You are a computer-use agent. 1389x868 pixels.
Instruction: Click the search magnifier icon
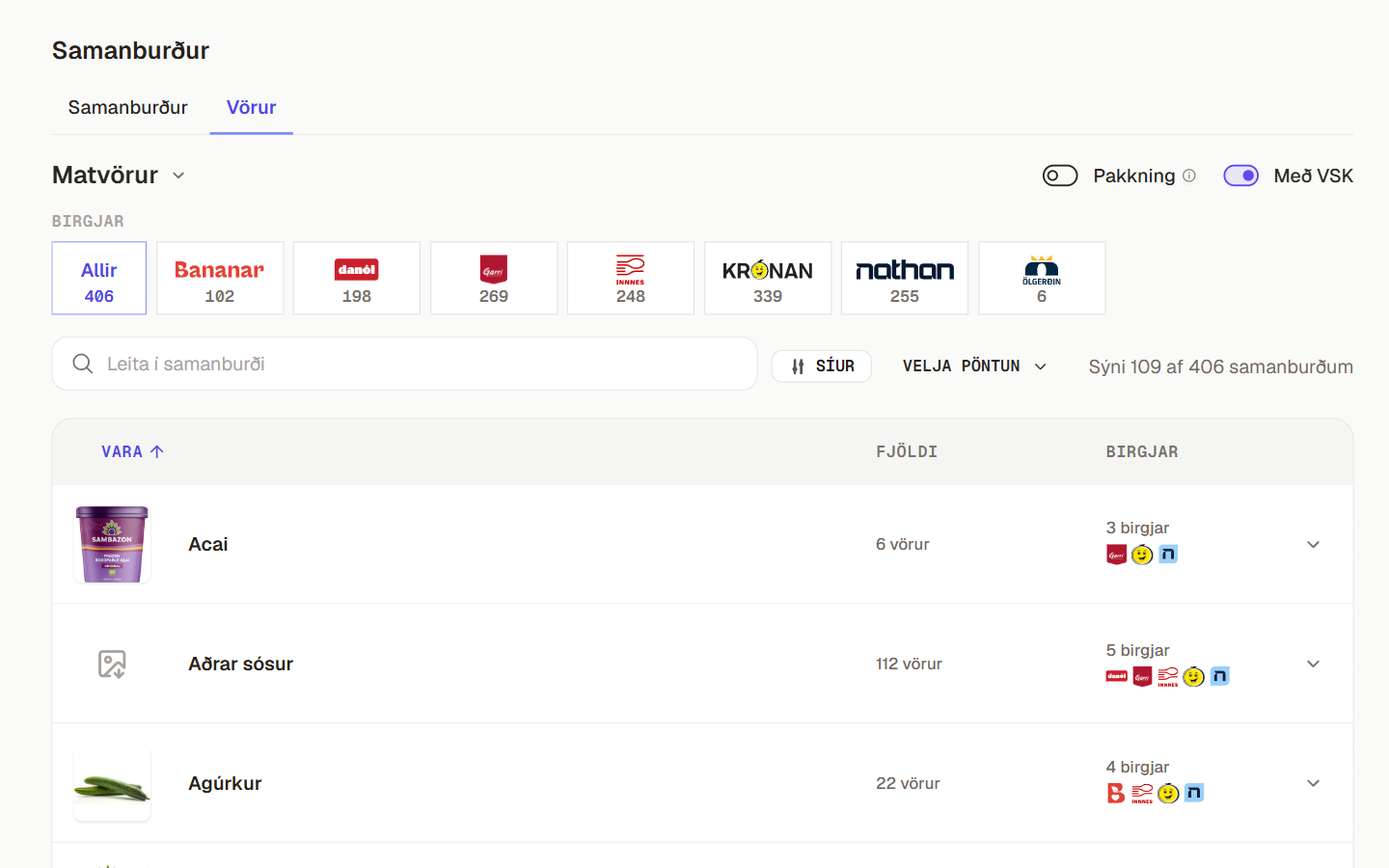tap(83, 364)
